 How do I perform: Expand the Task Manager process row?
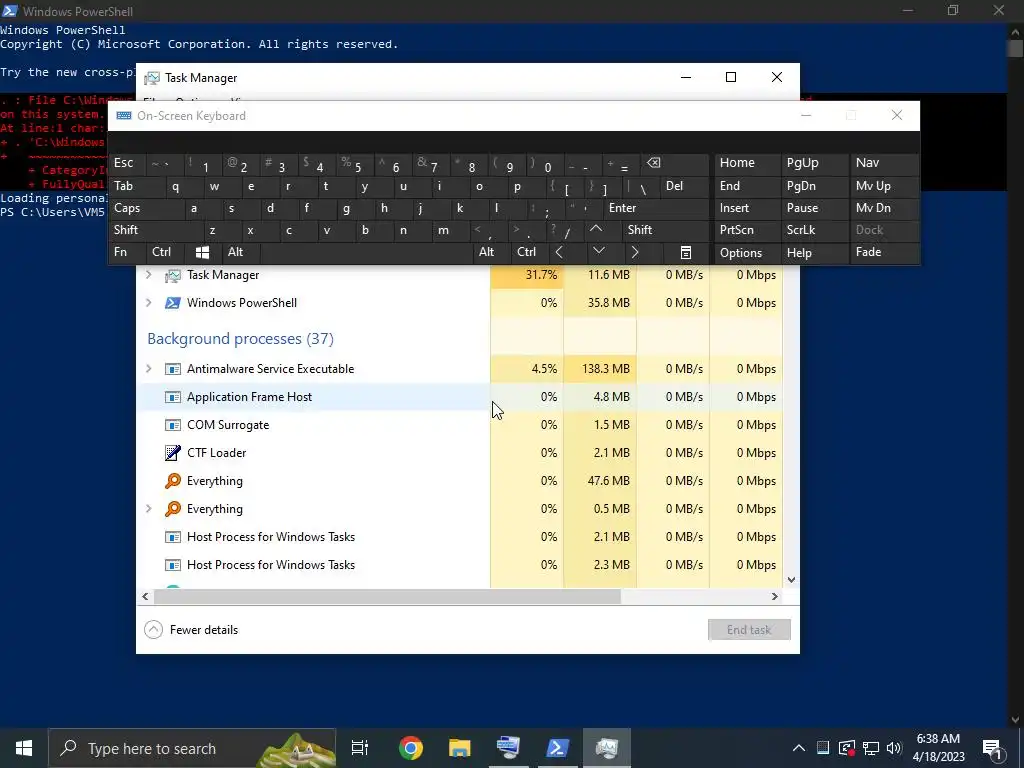pyautogui.click(x=149, y=275)
